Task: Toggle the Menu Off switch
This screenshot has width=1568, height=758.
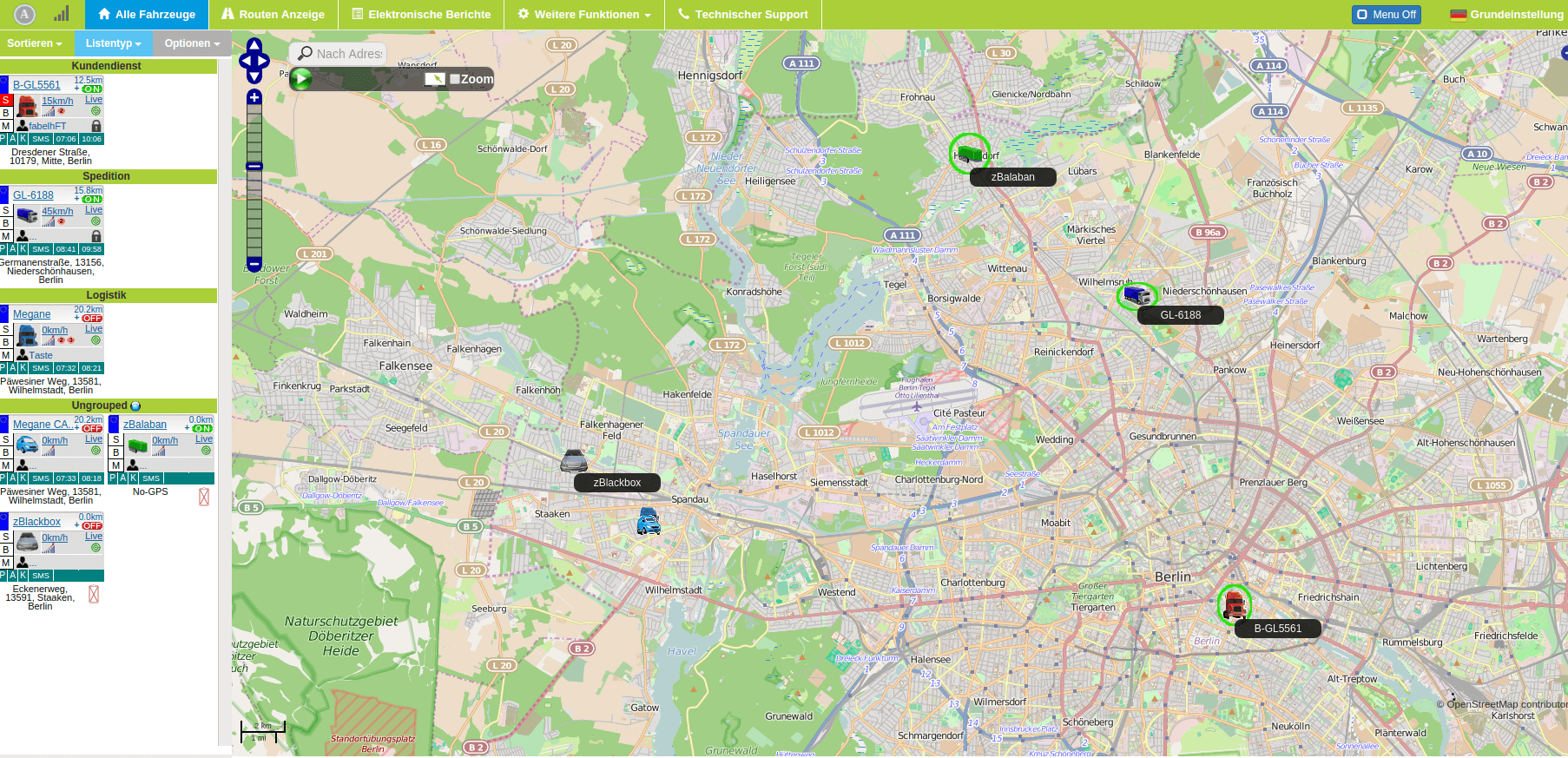Action: coord(1387,15)
